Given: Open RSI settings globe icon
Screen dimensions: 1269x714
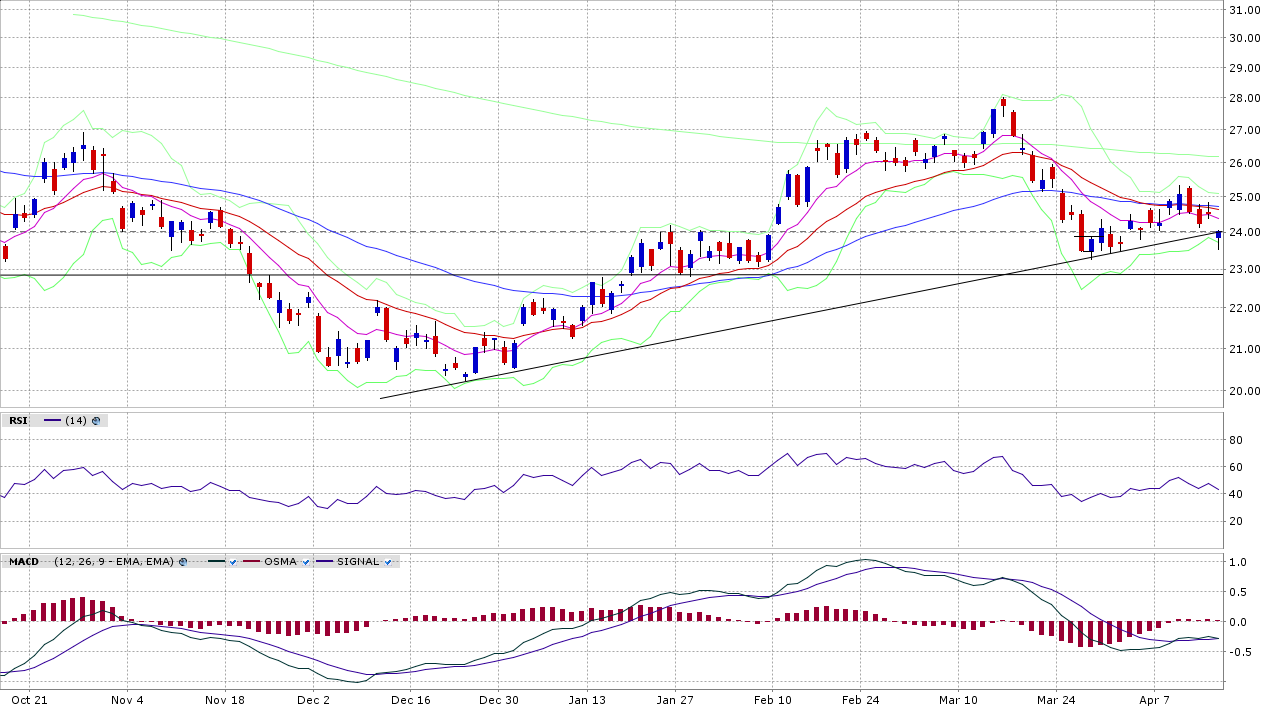Looking at the screenshot, I should [x=96, y=421].
